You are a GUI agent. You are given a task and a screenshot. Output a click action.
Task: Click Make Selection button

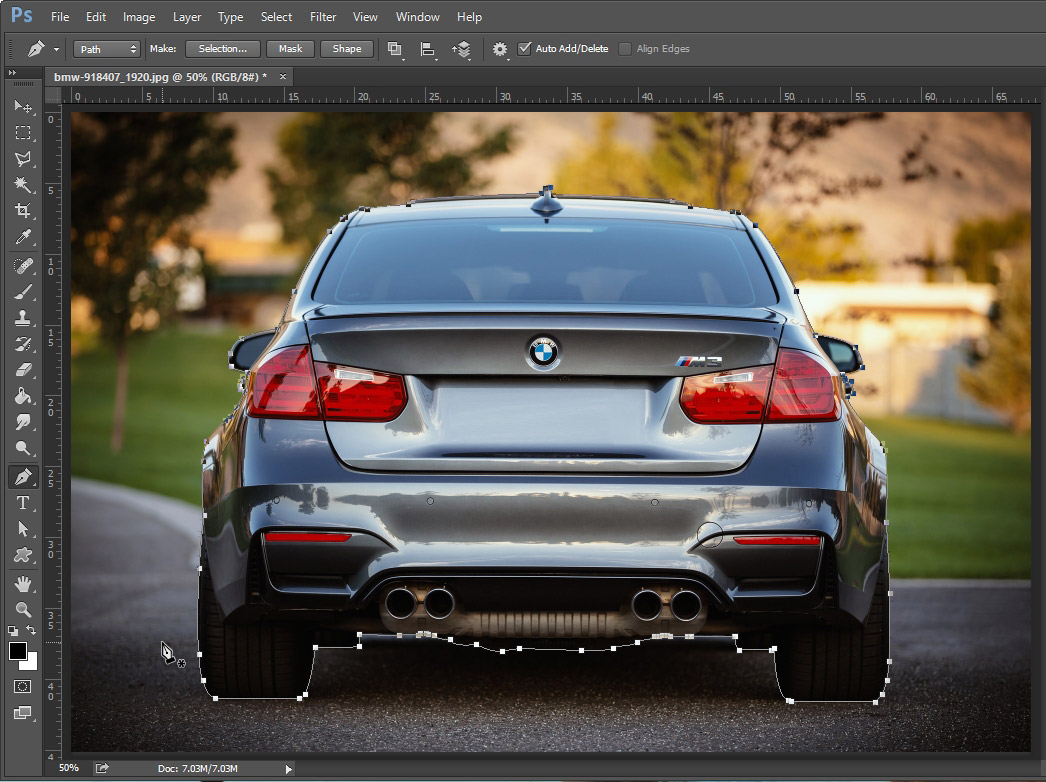(223, 49)
